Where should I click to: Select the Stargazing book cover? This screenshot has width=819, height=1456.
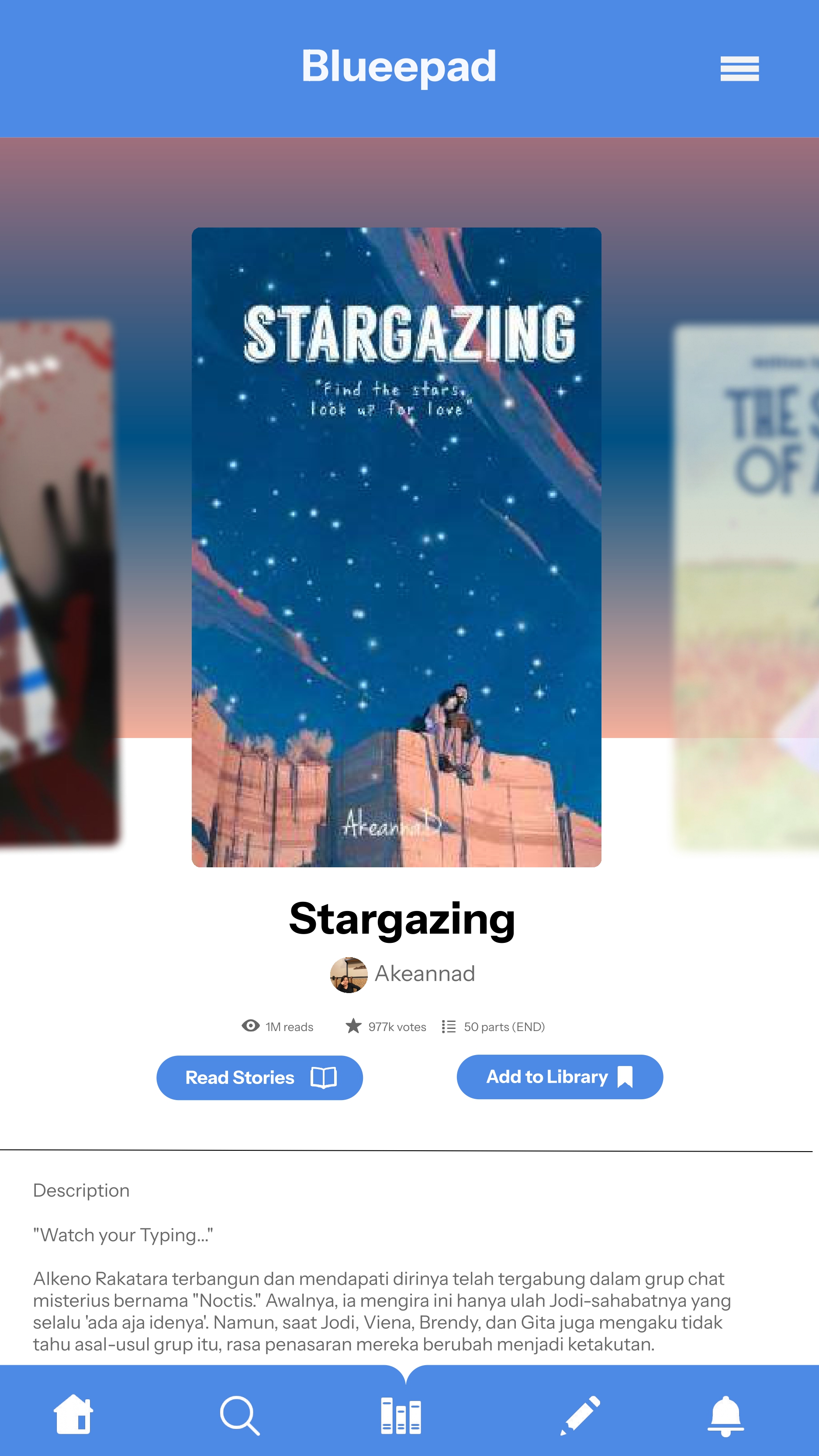(x=396, y=547)
